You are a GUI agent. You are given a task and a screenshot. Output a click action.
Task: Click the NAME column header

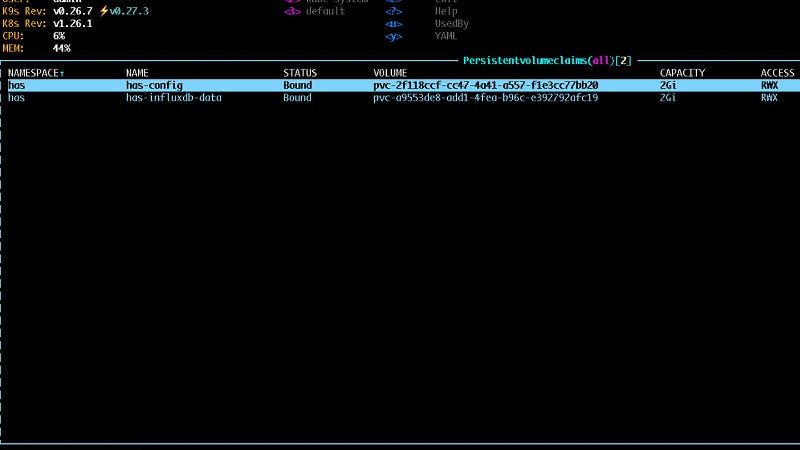coord(137,73)
